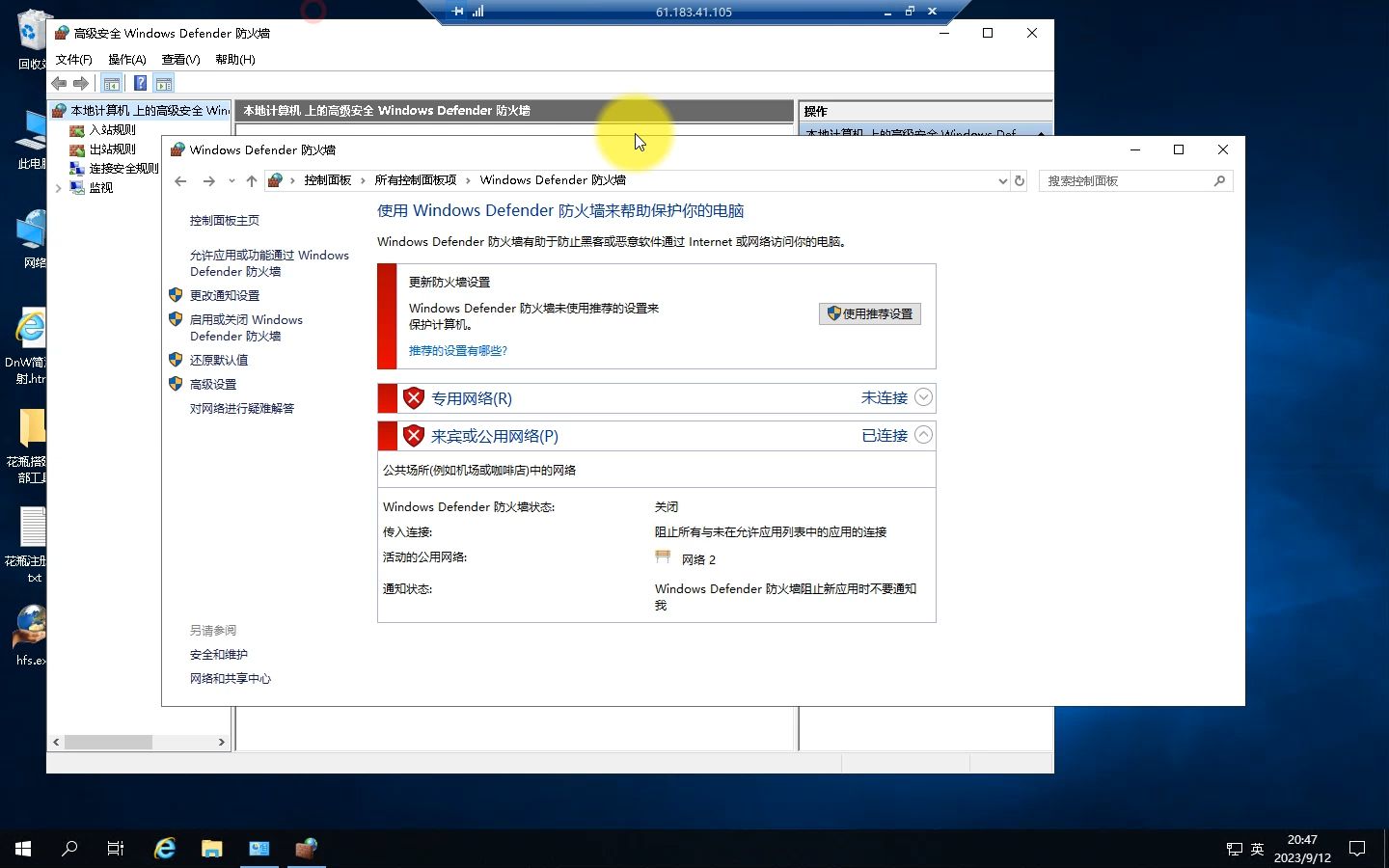Open the 操作(A) menu

click(x=126, y=60)
